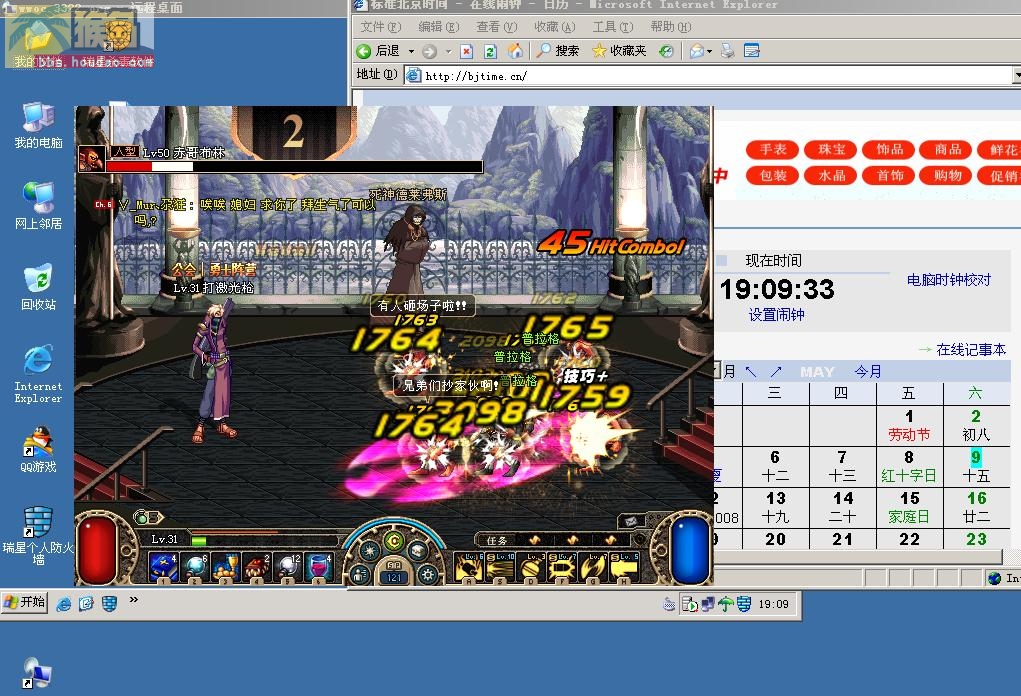Open the 设置闹钟 link
This screenshot has width=1021, height=696.
[x=776, y=315]
